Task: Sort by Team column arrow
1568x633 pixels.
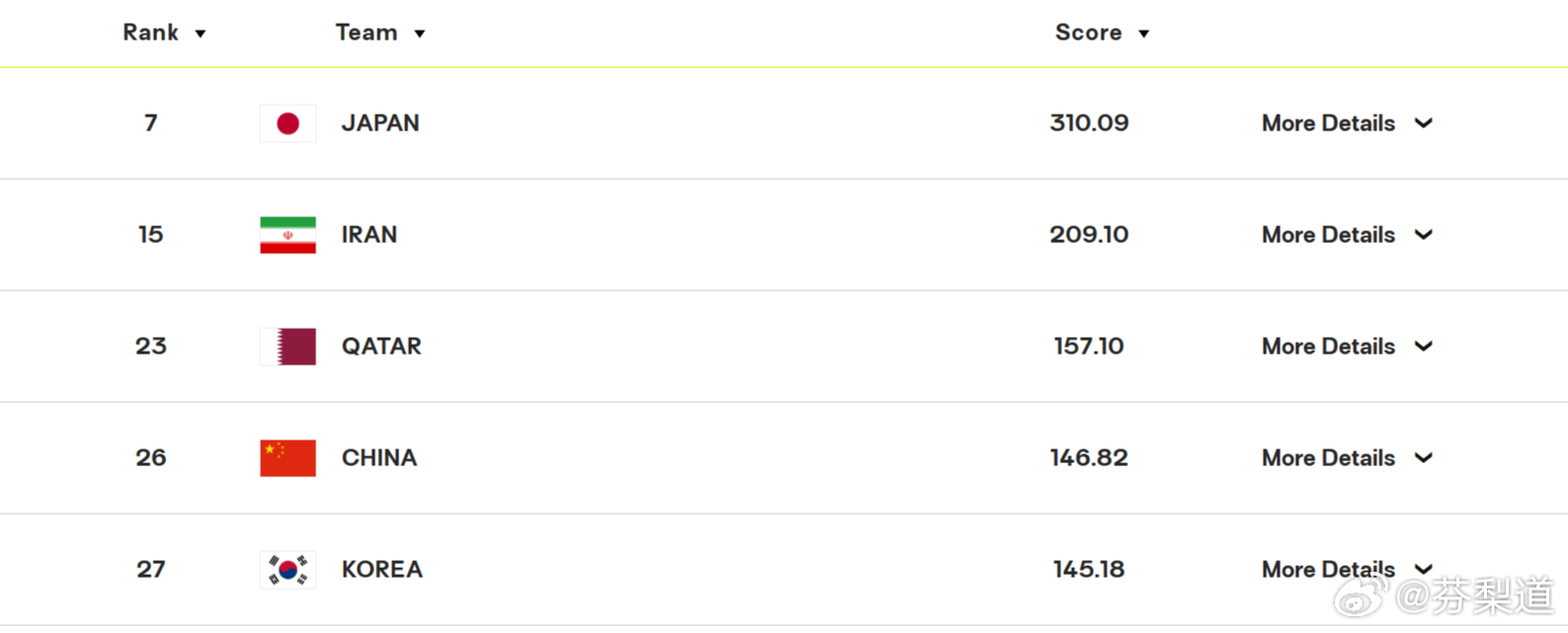Action: point(420,34)
